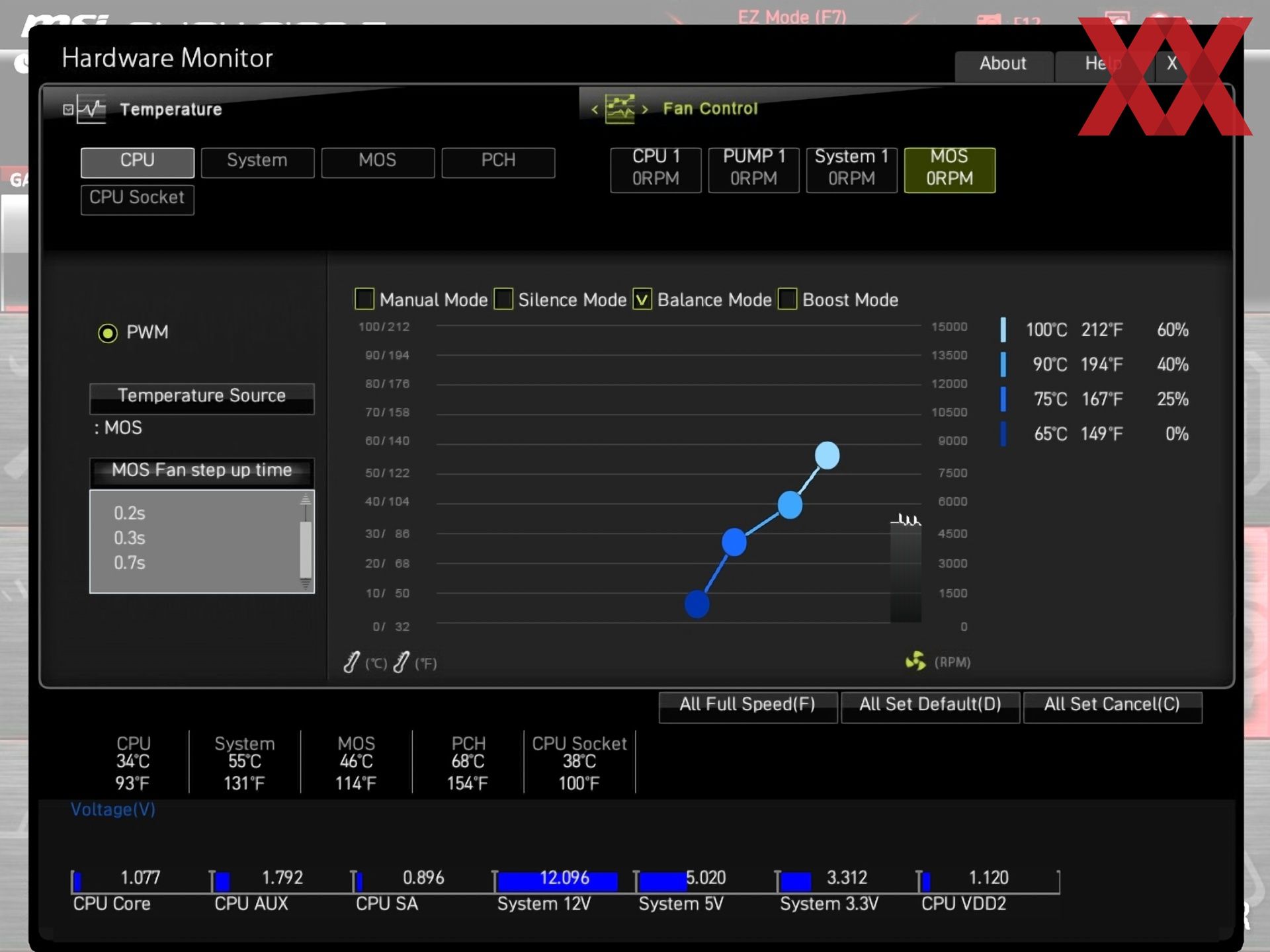Click the CPU 34°C temperature reading

pyautogui.click(x=133, y=763)
